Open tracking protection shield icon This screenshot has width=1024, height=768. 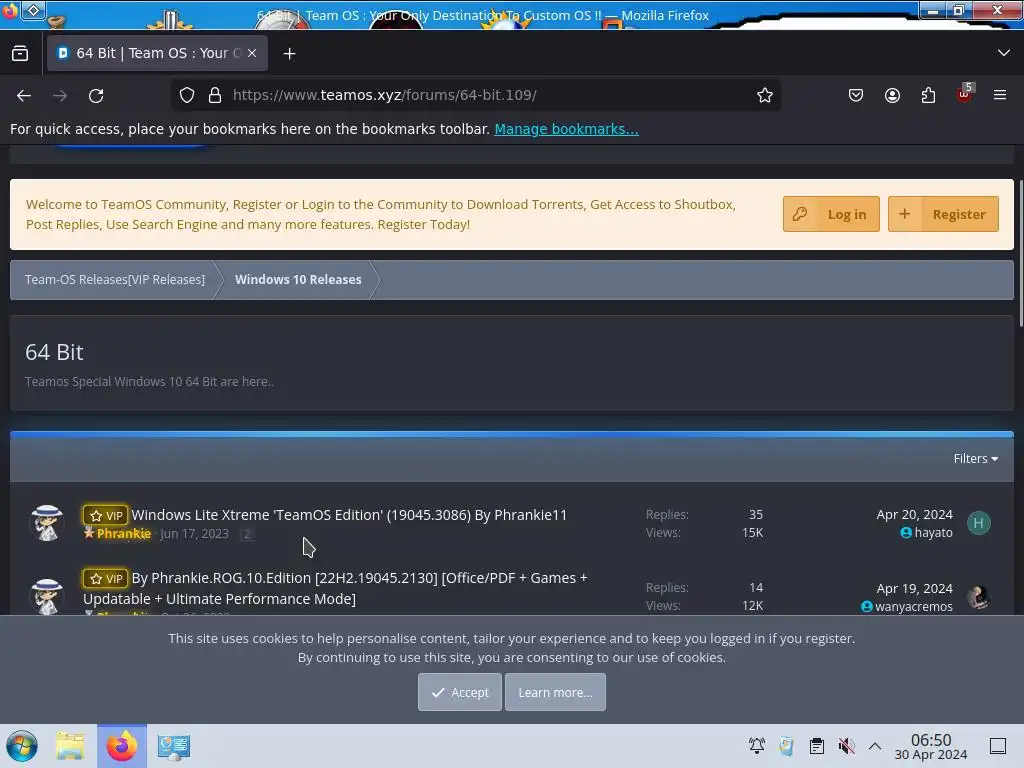[187, 95]
